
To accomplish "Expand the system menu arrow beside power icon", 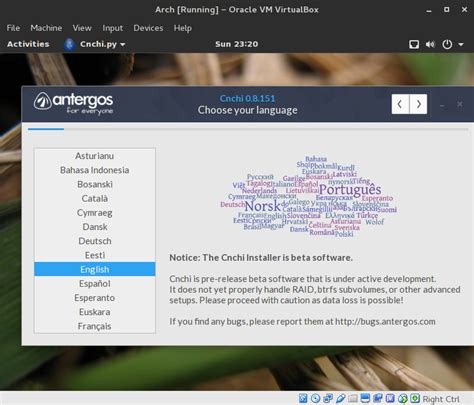I will tap(461, 44).
